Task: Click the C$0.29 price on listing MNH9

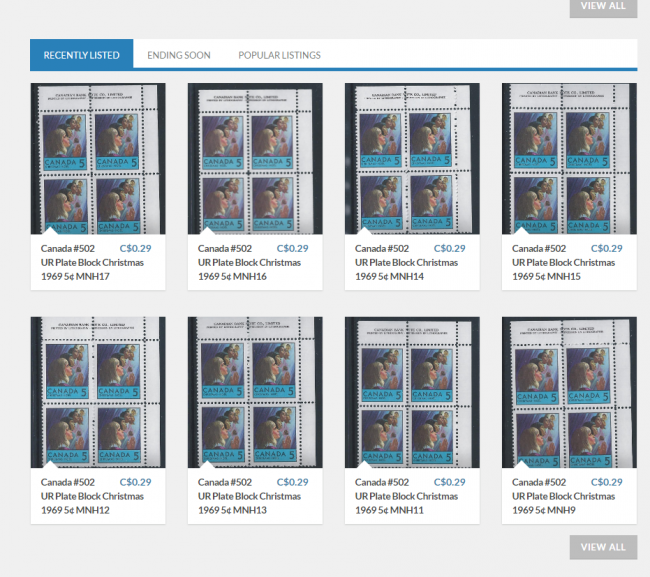Action: click(x=607, y=482)
